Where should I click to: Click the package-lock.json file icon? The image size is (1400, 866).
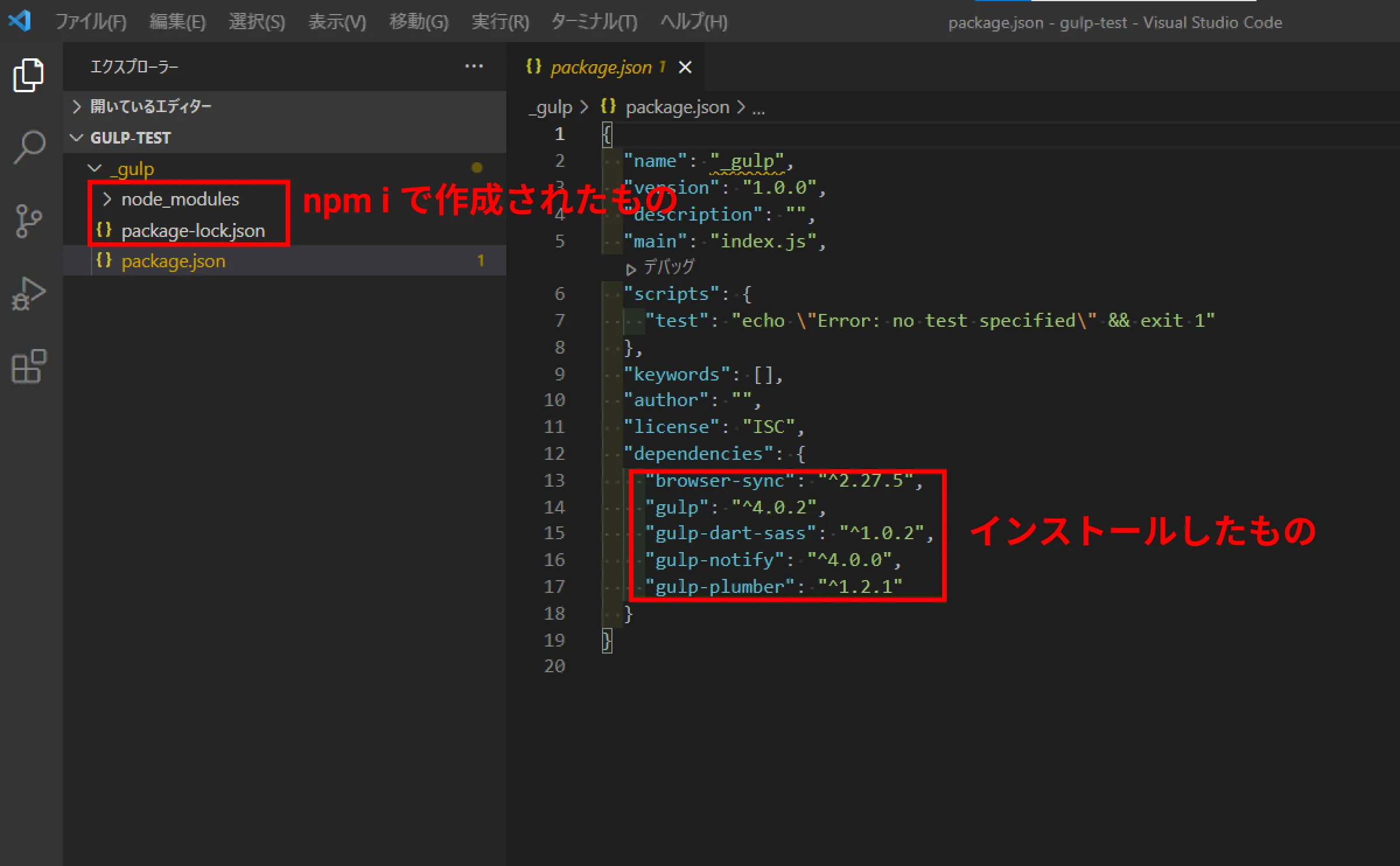coord(104,230)
